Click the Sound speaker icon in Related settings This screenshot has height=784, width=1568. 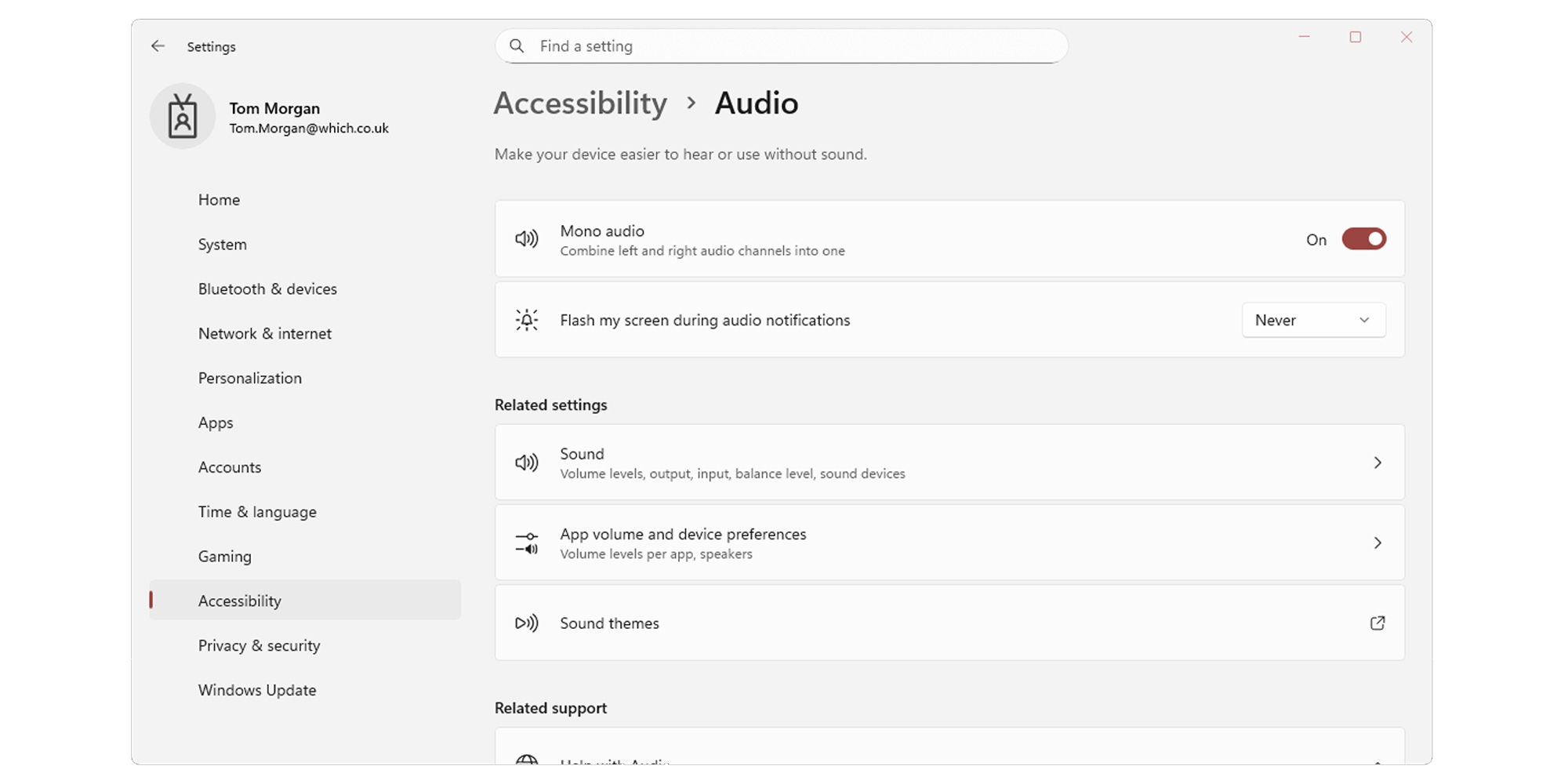526,463
